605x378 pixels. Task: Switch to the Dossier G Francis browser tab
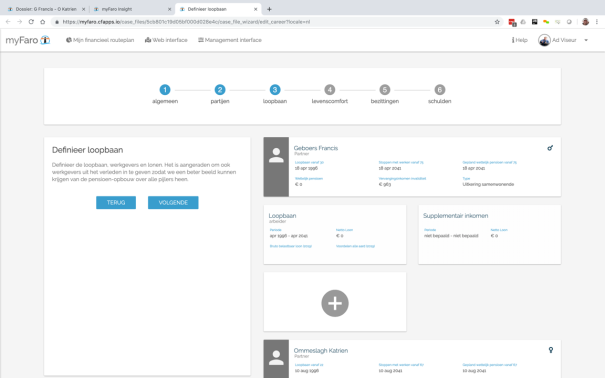click(46, 9)
